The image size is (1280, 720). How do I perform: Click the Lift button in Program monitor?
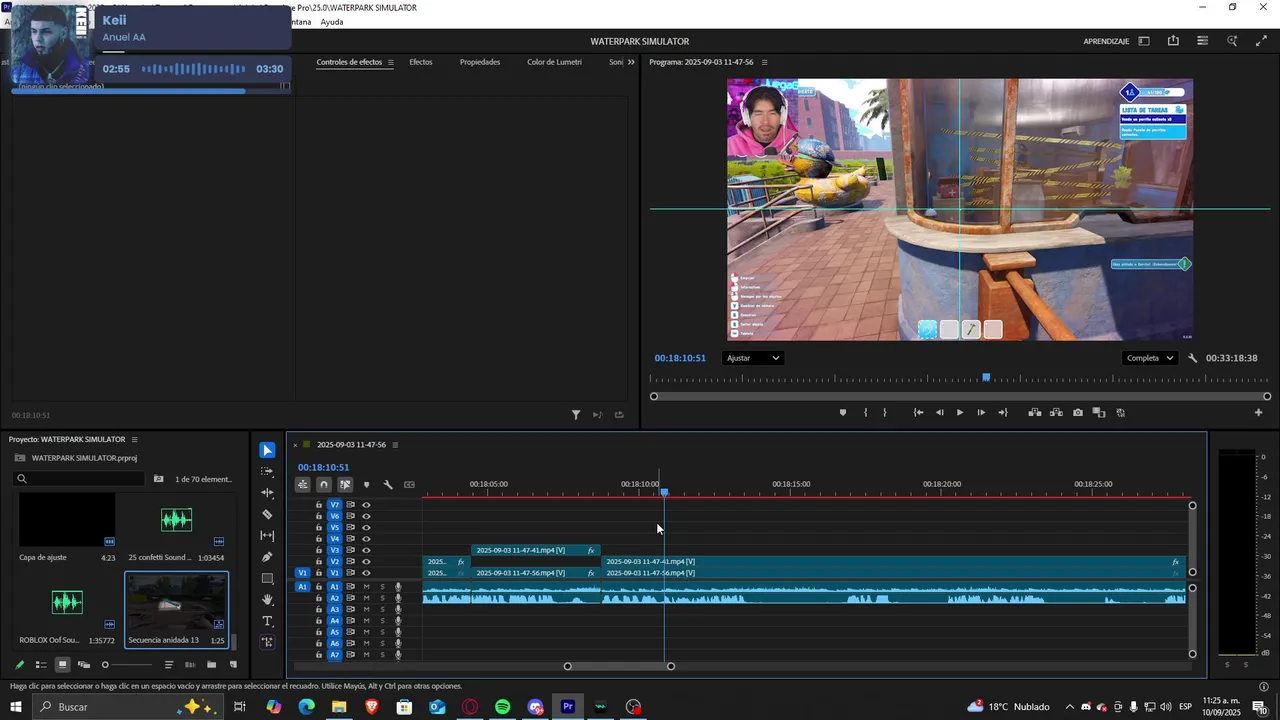[1035, 412]
